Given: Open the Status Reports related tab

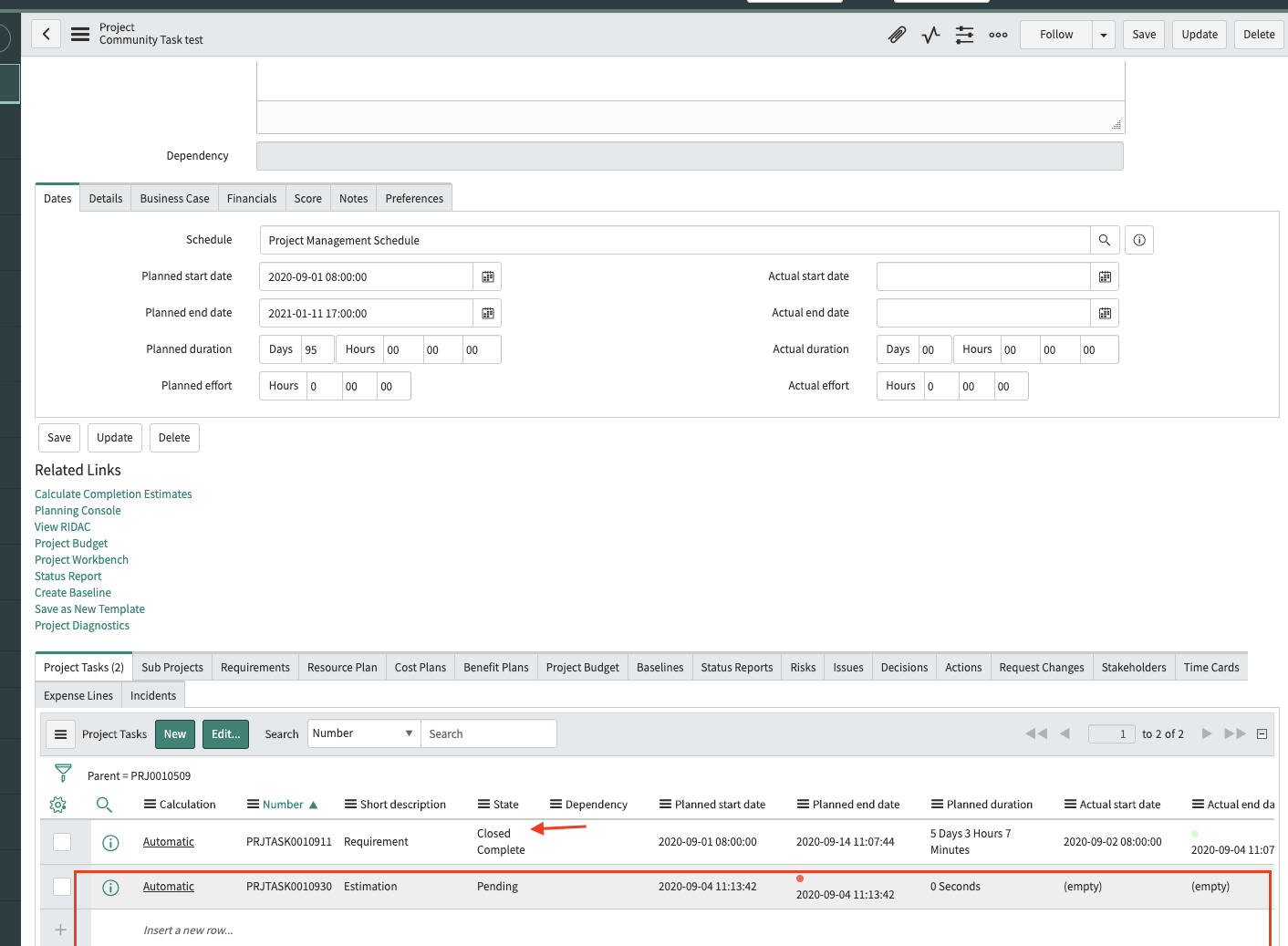Looking at the screenshot, I should click(x=737, y=667).
